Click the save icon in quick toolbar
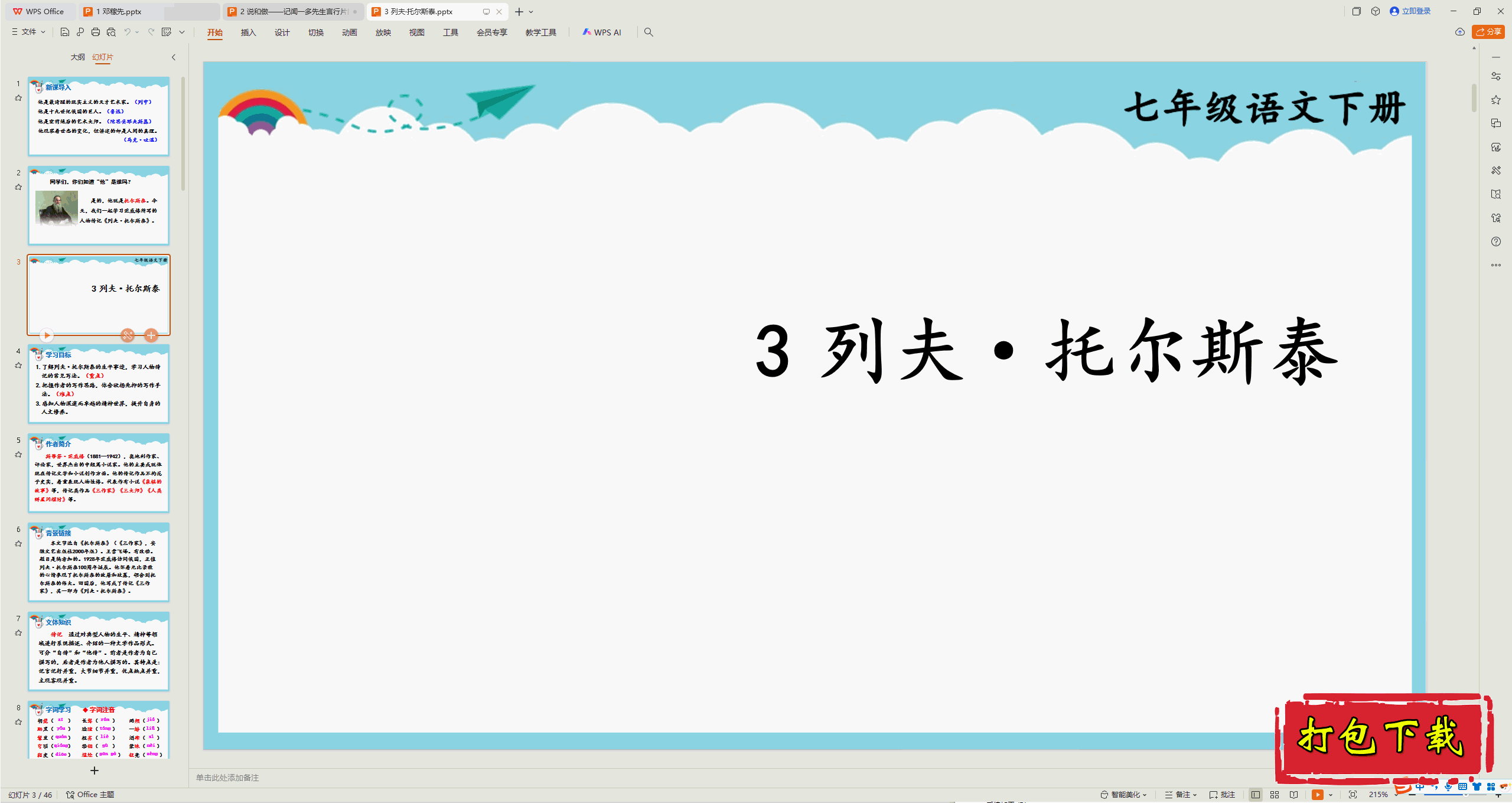Image resolution: width=1512 pixels, height=803 pixels. (x=65, y=32)
